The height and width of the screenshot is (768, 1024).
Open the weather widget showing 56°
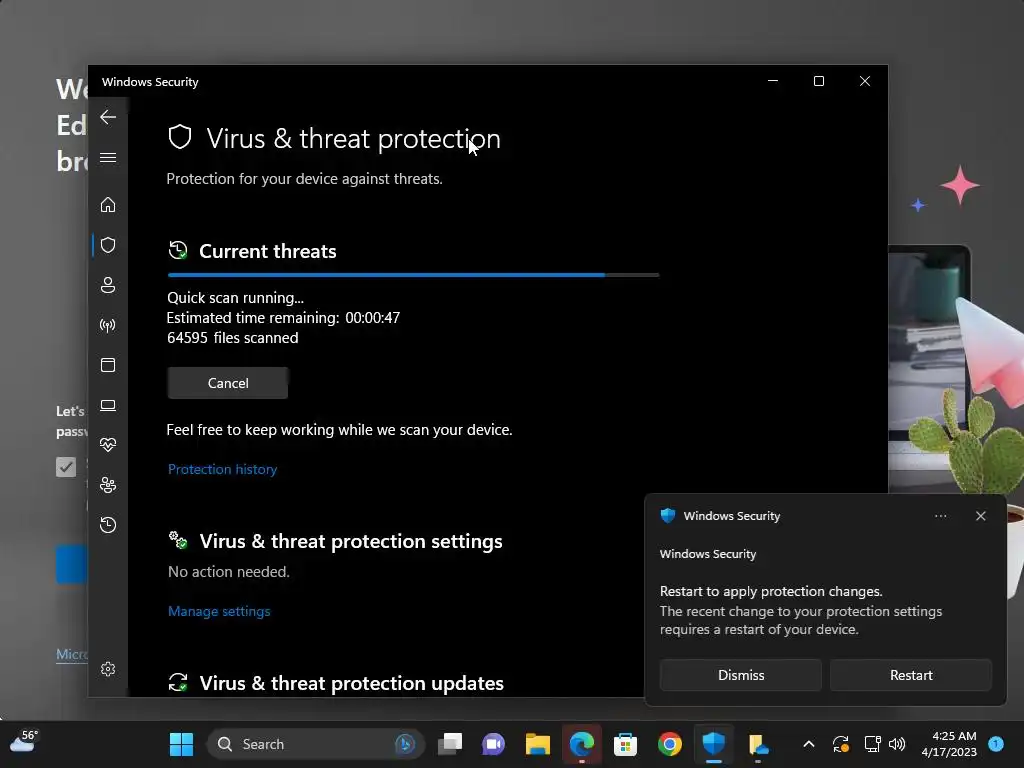(x=24, y=743)
